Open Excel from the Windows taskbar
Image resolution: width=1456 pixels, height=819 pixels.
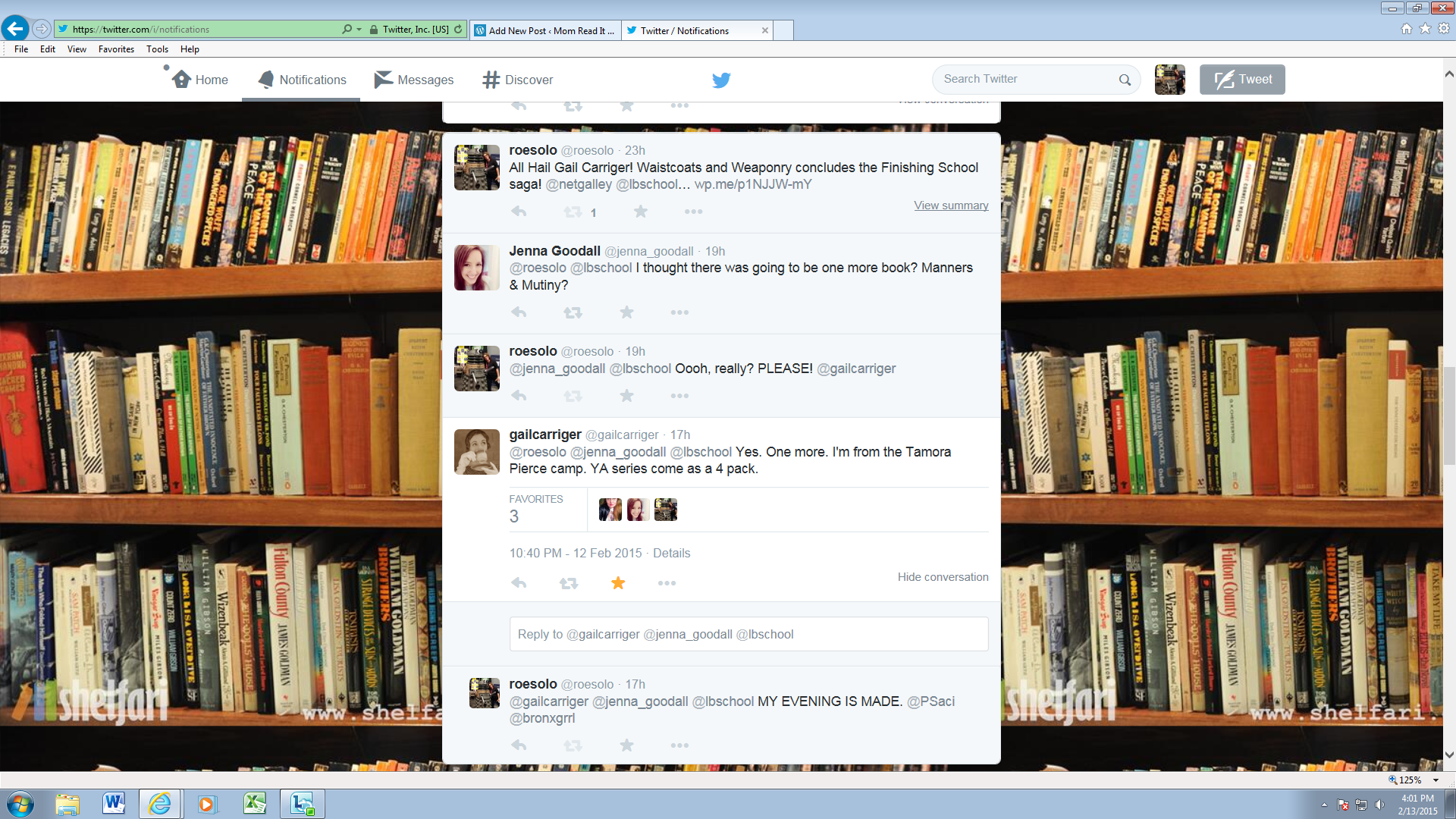[x=255, y=803]
